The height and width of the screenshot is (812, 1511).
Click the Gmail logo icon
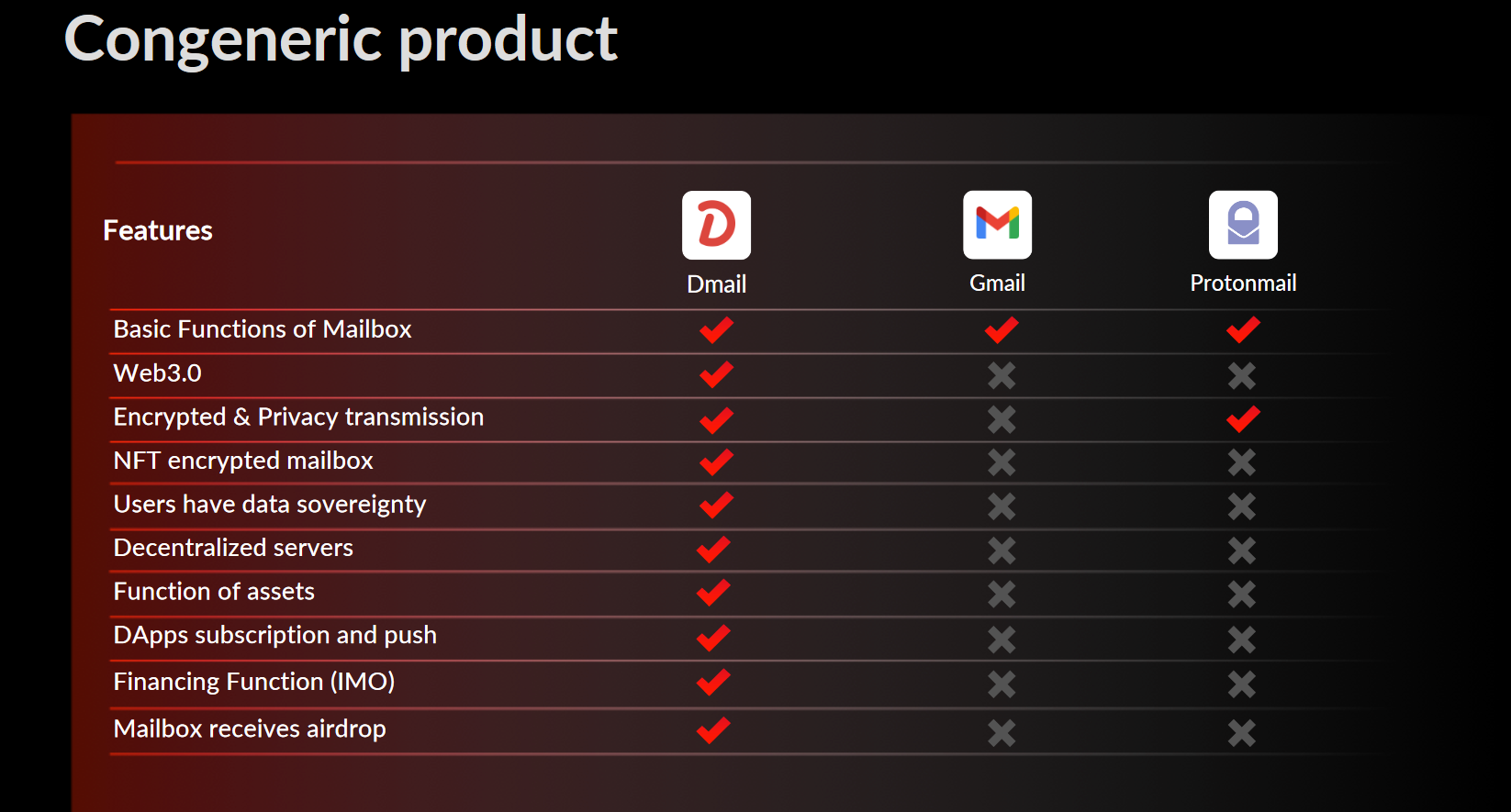(x=997, y=225)
